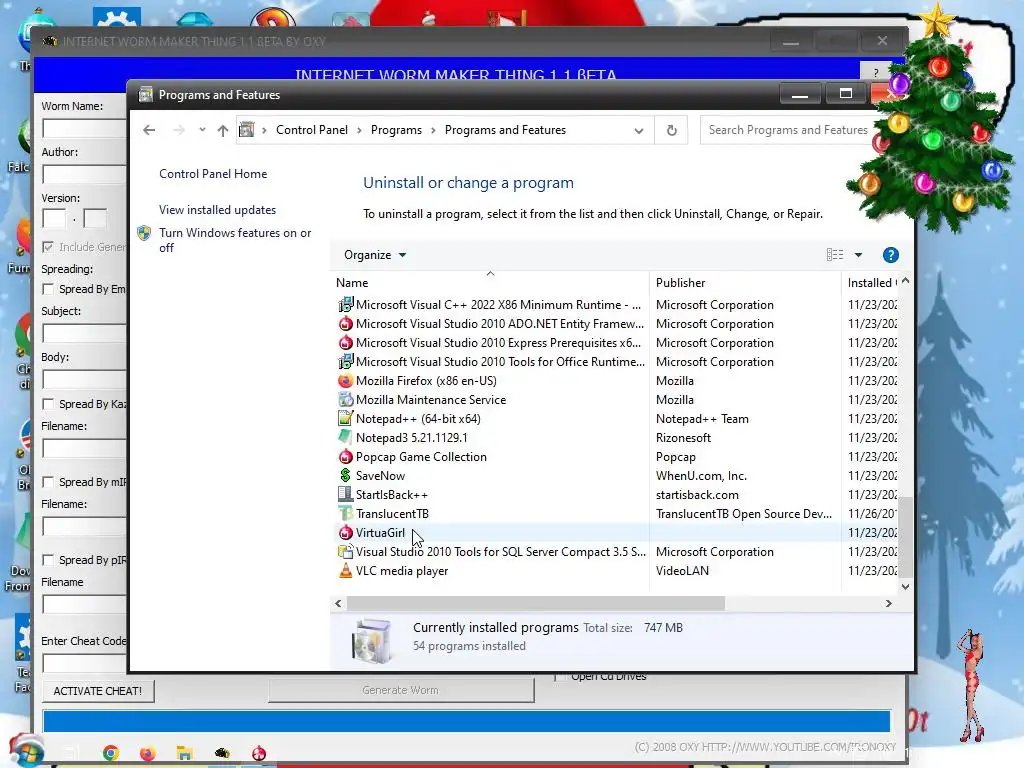Viewport: 1024px width, 768px height.
Task: Expand the view options dropdown arrow
Action: tap(858, 255)
